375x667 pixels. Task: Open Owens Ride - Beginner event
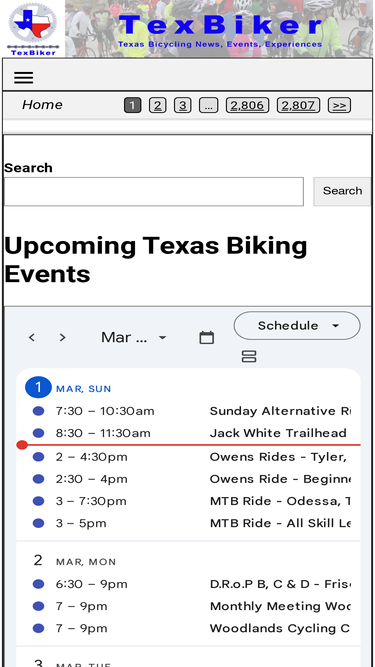point(280,479)
